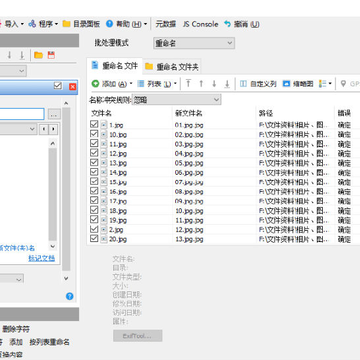Viewport: 360px width, 360px height.
Task: Switch to the 重命名 文件 tab
Action: pos(115,66)
